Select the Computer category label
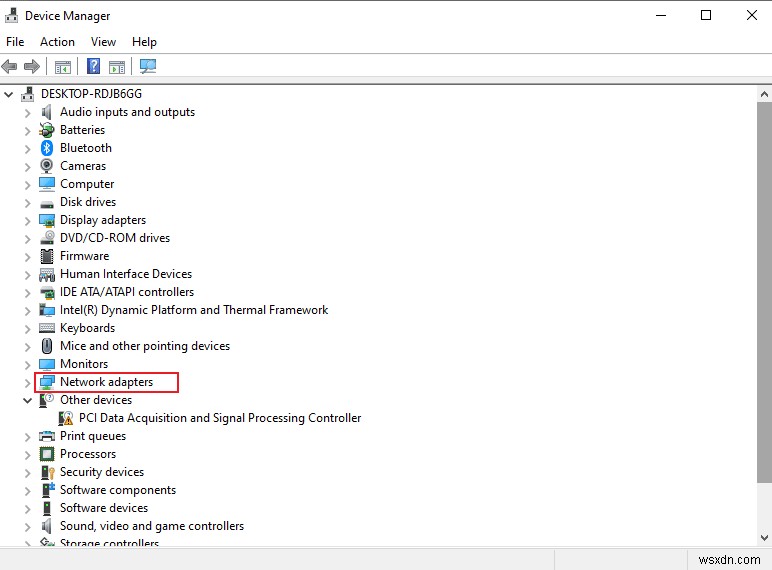The height and width of the screenshot is (570, 772). point(87,184)
